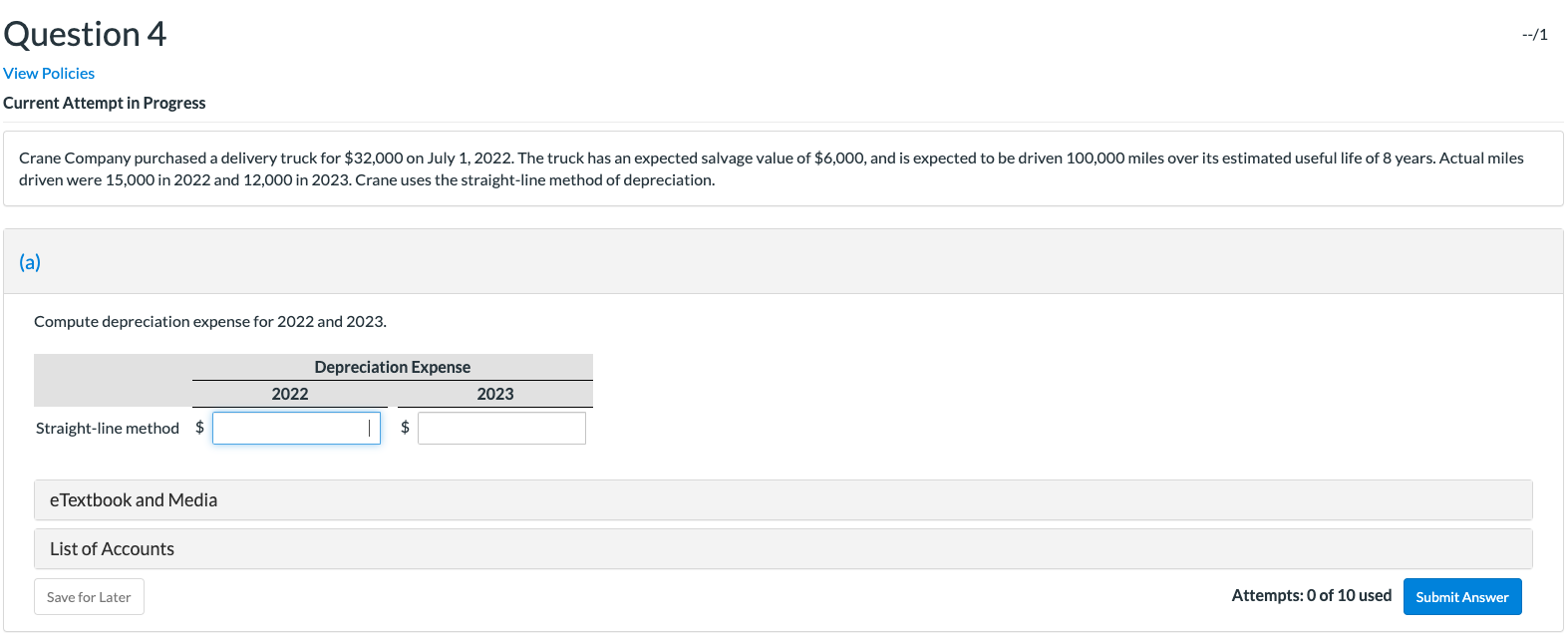1568x633 pixels.
Task: Click the Attempts: 0 of 10 used text
Action: click(x=1312, y=595)
